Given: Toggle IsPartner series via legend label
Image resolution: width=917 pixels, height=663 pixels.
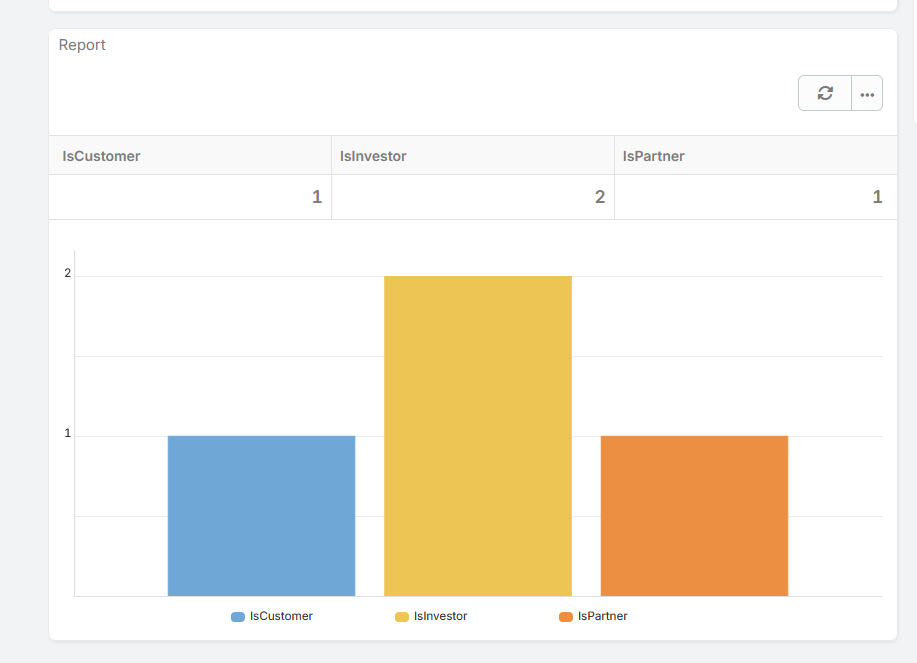Looking at the screenshot, I should coord(602,616).
